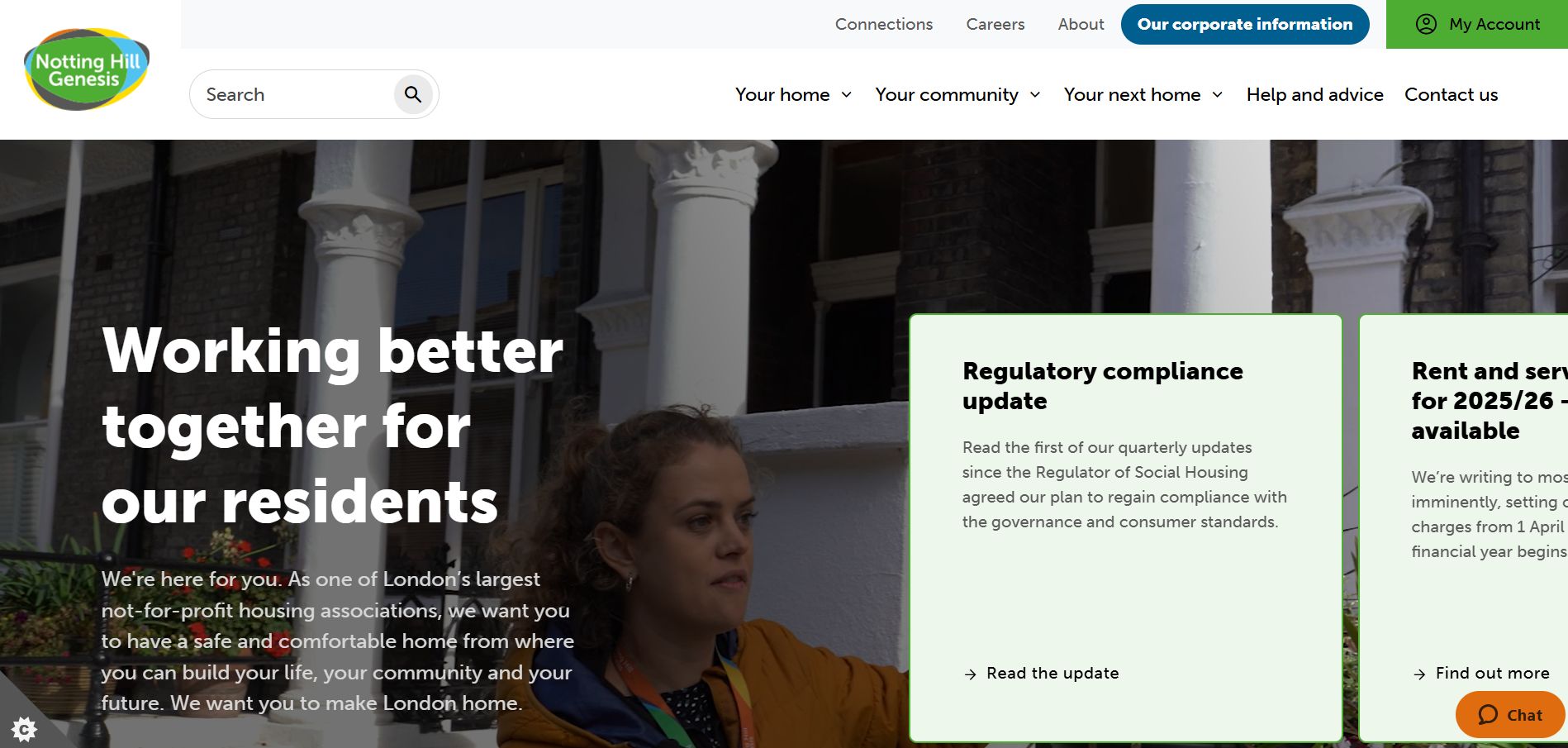Viewport: 1568px width, 748px height.
Task: Click the My Account text label
Action: point(1494,24)
